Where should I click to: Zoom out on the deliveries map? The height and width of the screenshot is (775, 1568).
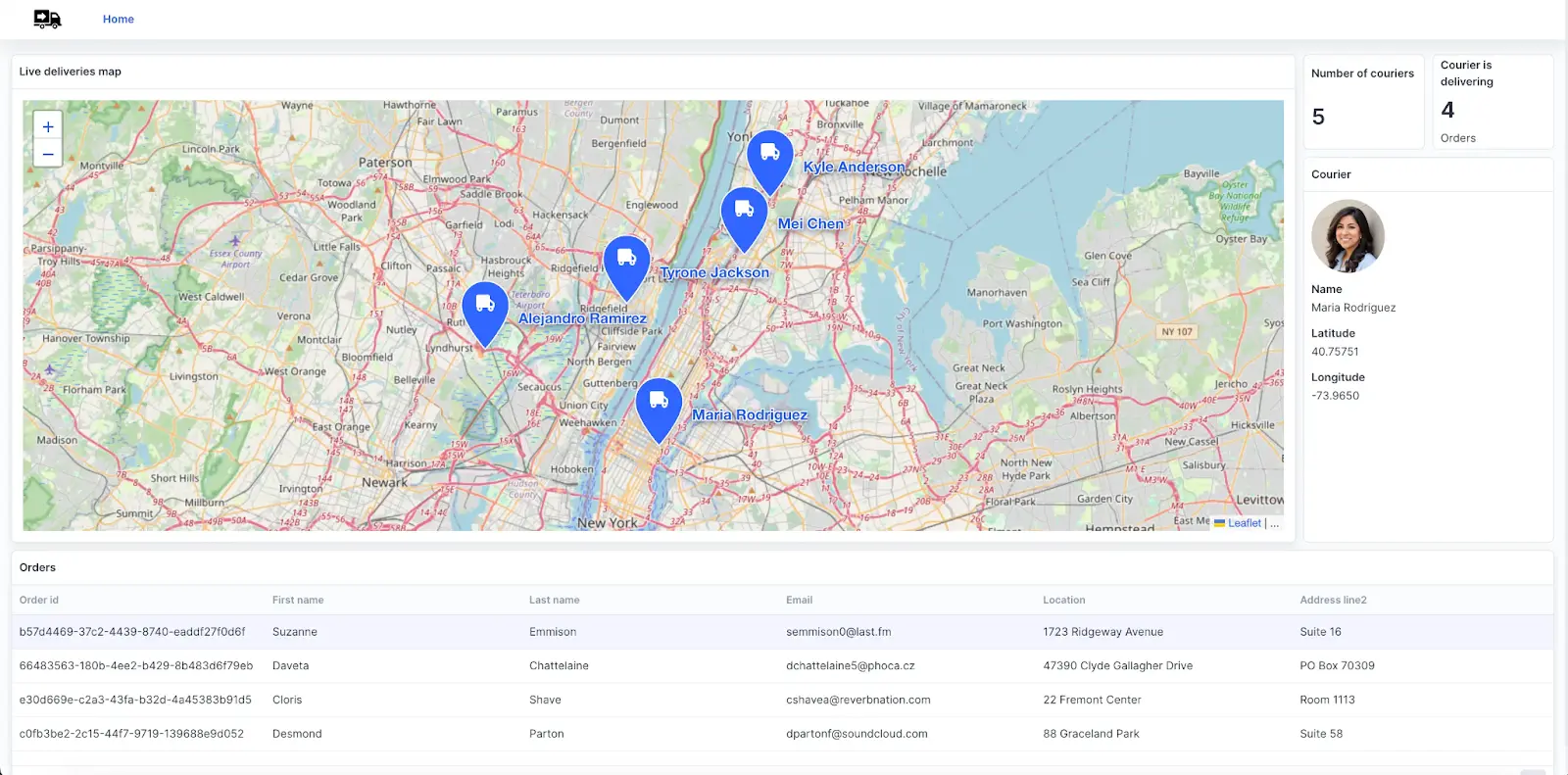click(48, 154)
